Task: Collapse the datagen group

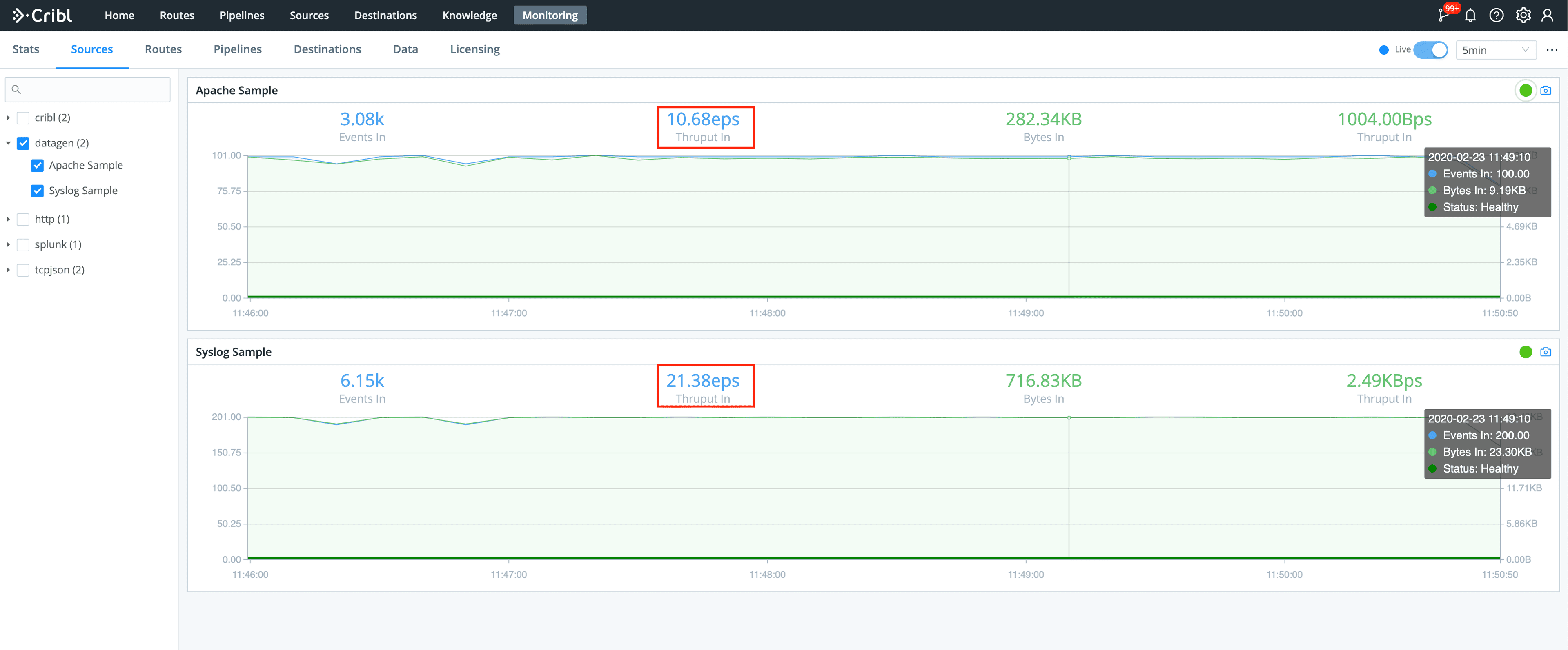Action: pos(8,143)
